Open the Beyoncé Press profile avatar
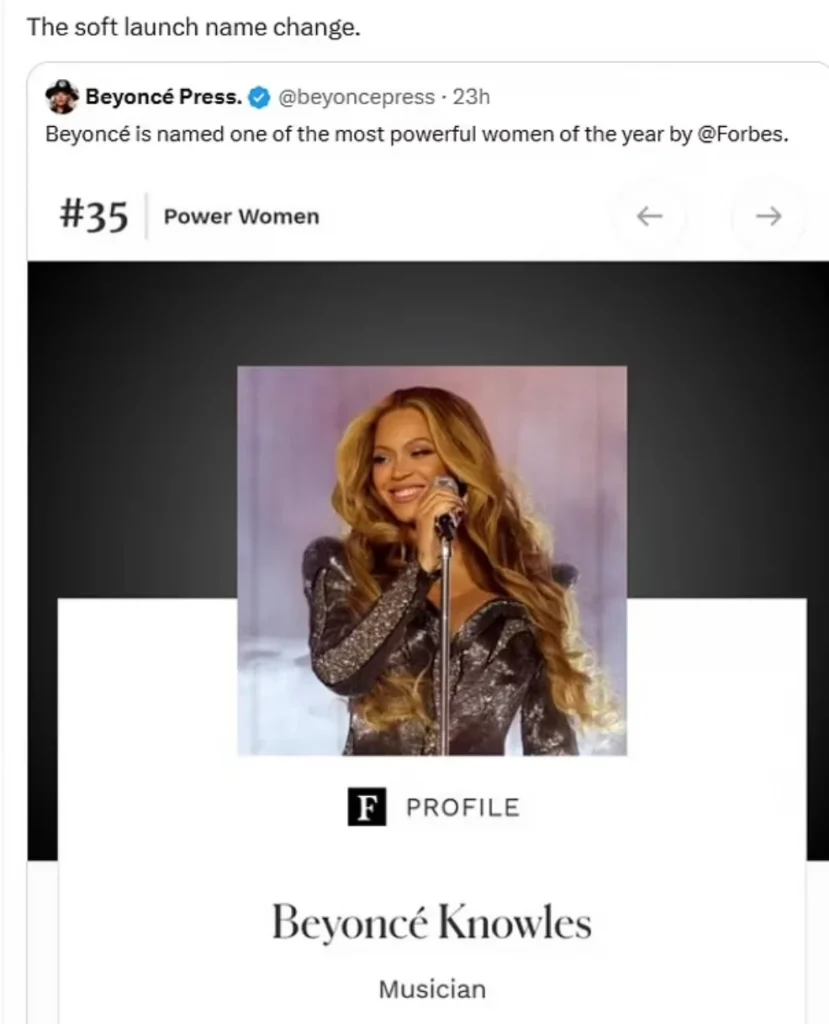Screen dimensions: 829x1024 point(62,97)
